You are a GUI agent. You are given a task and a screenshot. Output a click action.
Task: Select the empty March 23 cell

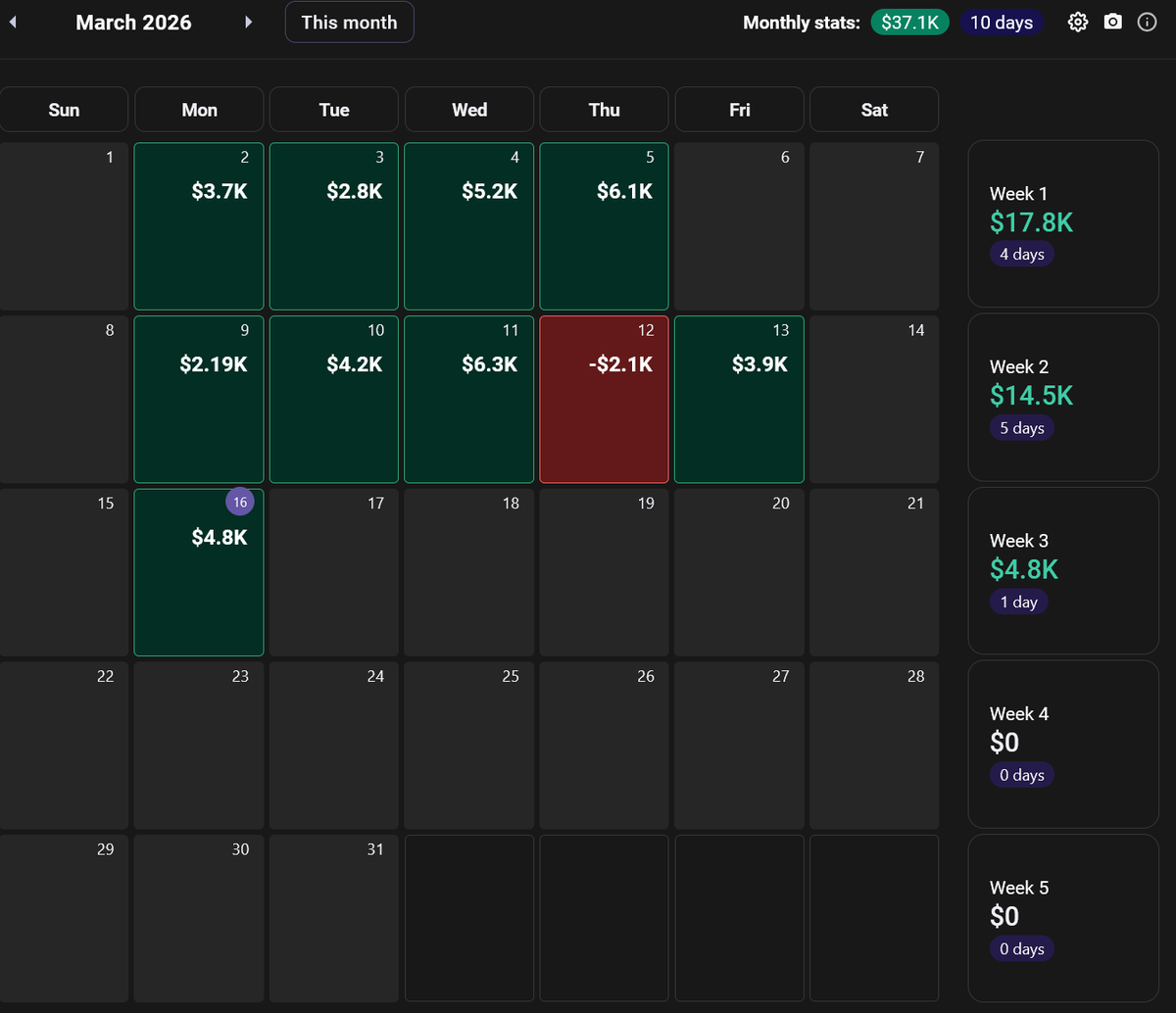[199, 746]
